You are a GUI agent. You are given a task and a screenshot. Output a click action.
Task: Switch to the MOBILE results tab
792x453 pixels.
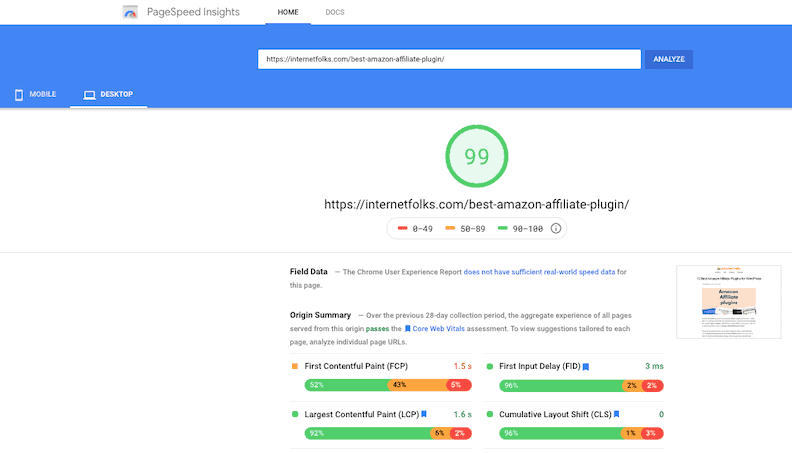35,94
